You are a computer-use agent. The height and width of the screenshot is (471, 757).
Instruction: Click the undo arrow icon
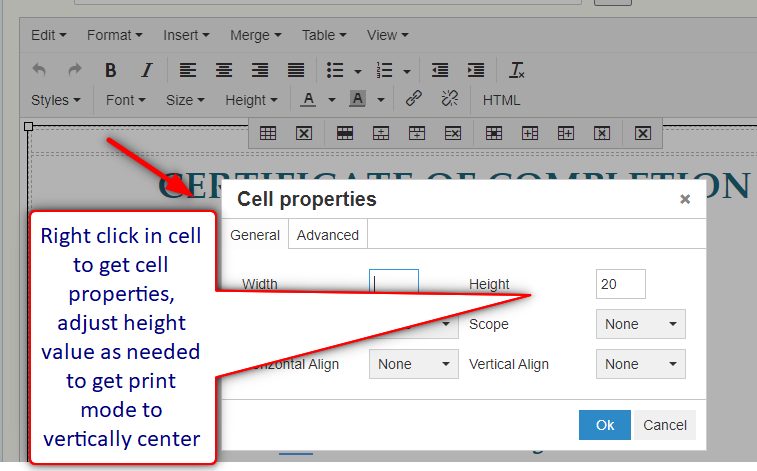click(x=39, y=70)
